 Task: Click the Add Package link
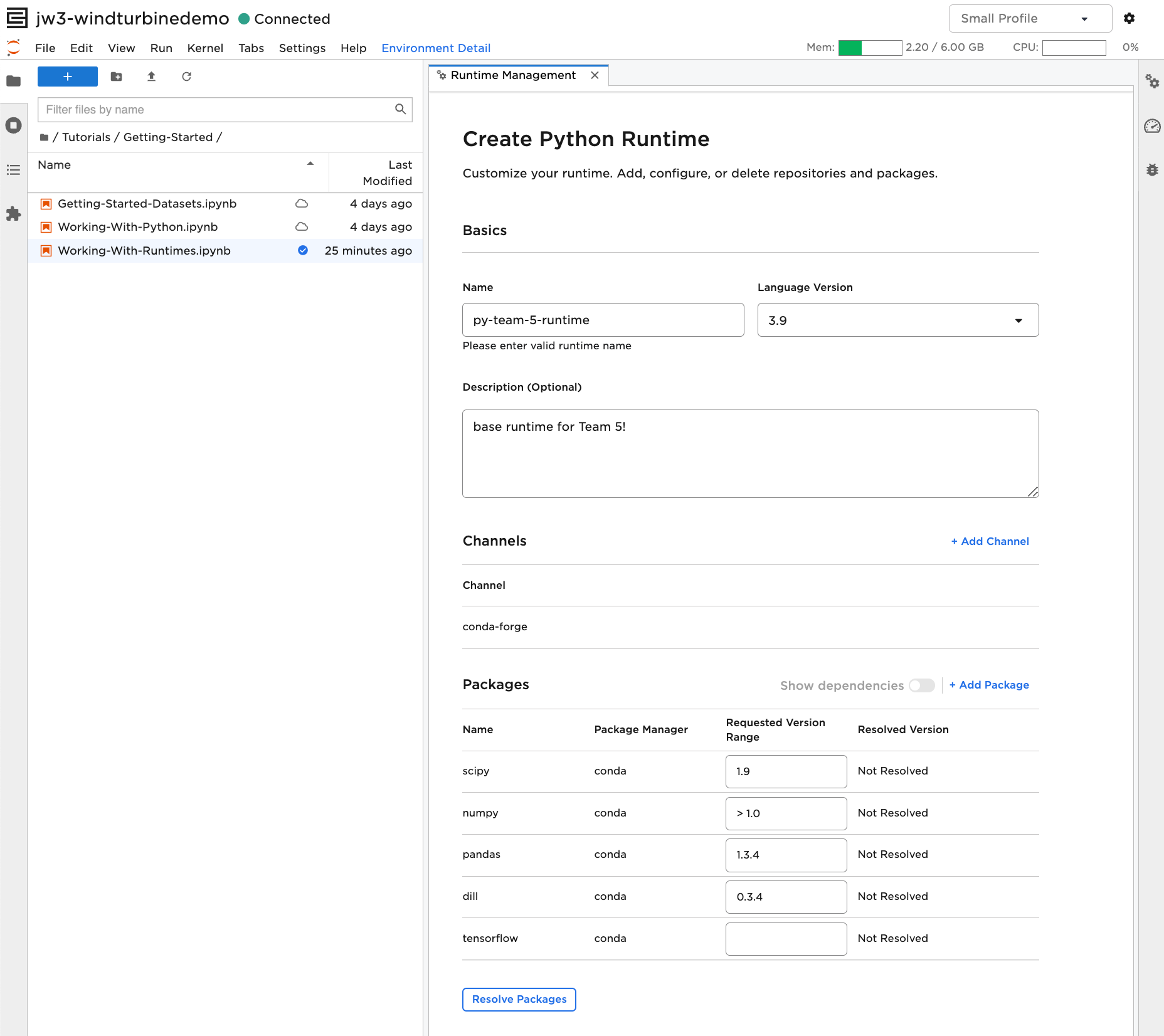pos(989,685)
